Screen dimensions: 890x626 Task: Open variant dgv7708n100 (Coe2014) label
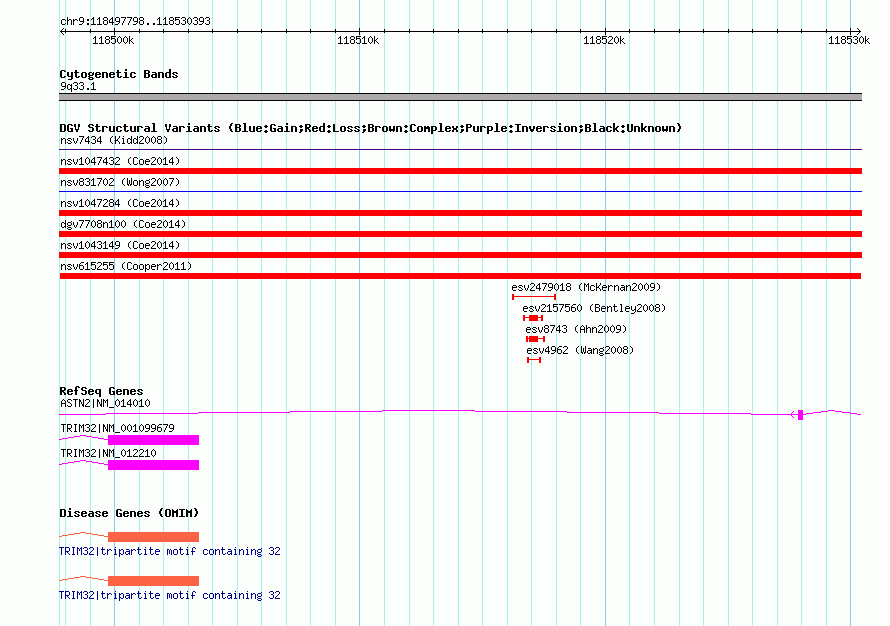pyautogui.click(x=123, y=224)
